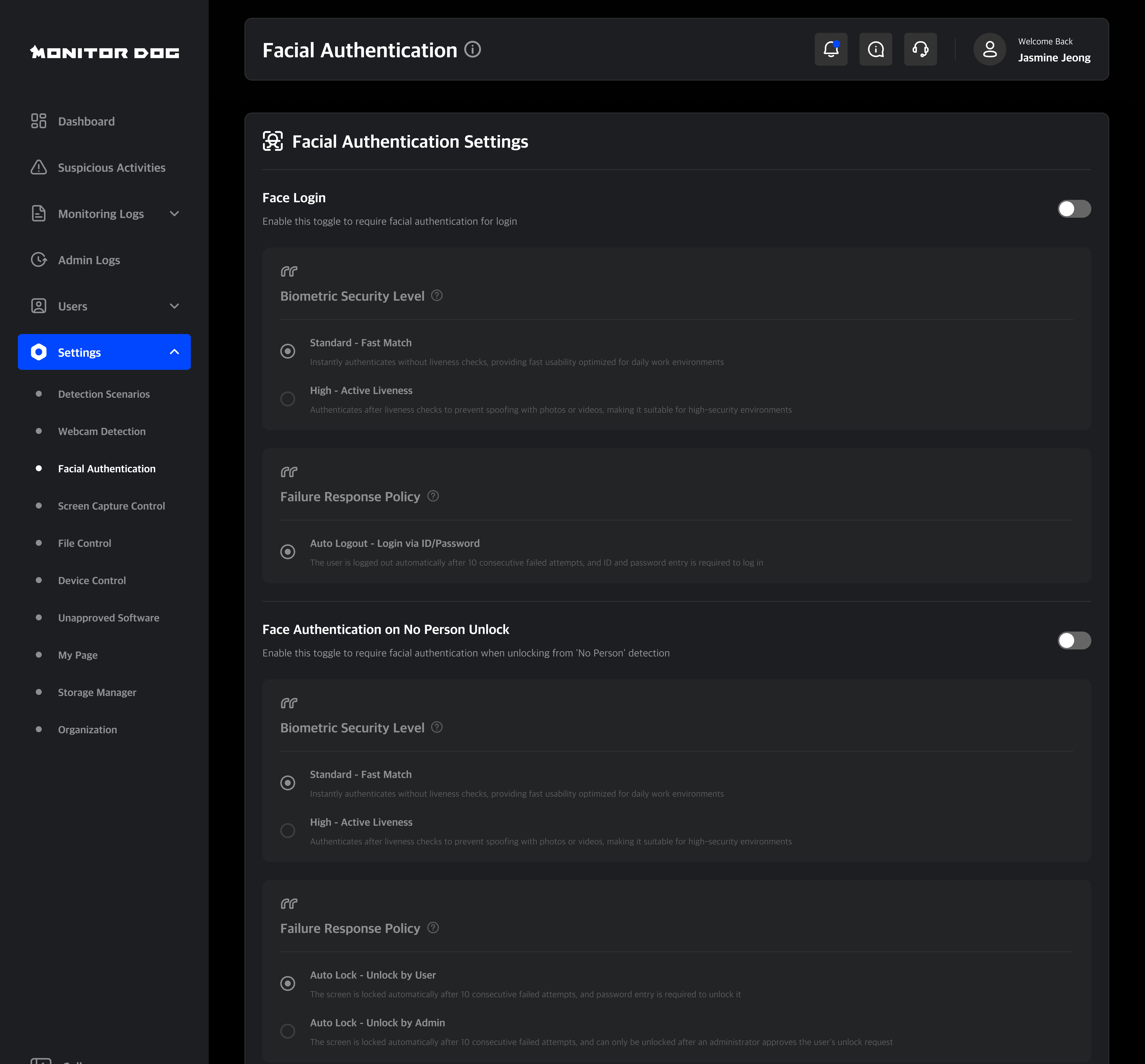The width and height of the screenshot is (1145, 1064).
Task: Expand the Users menu
Action: click(x=174, y=306)
